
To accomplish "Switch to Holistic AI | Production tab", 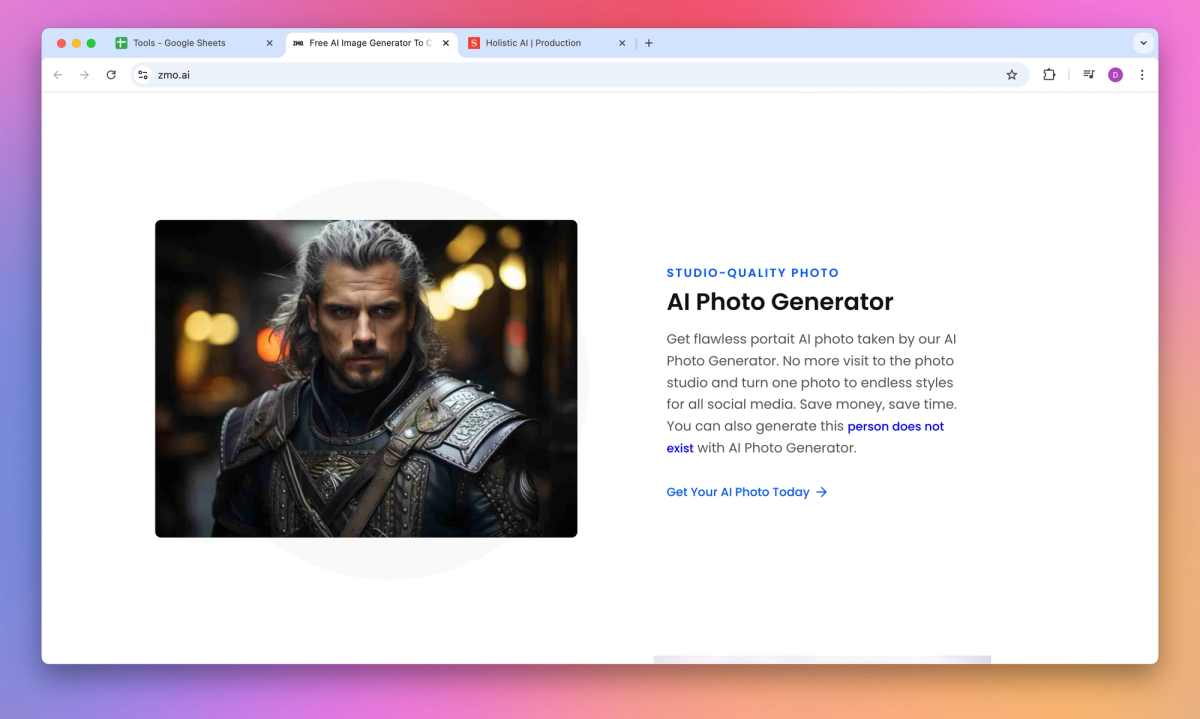I will (547, 43).
